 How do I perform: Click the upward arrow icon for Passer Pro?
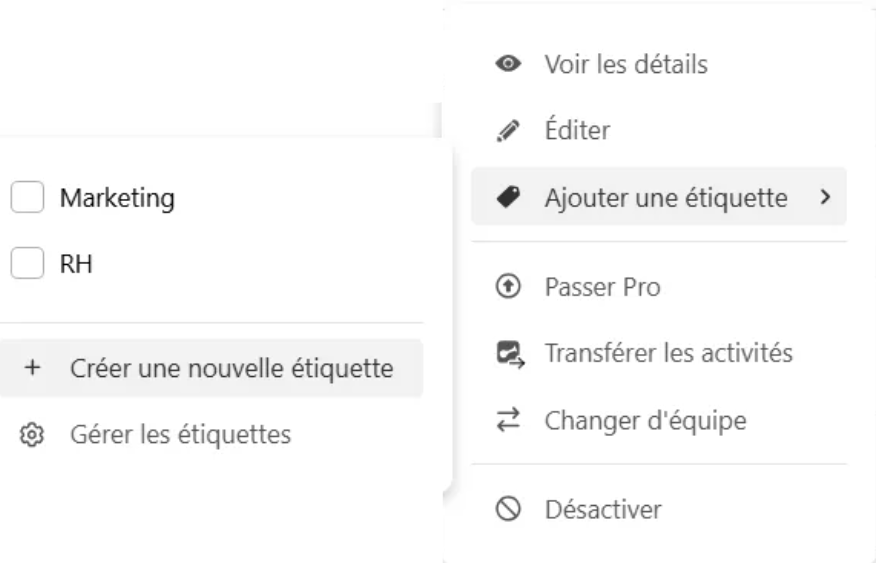(508, 288)
